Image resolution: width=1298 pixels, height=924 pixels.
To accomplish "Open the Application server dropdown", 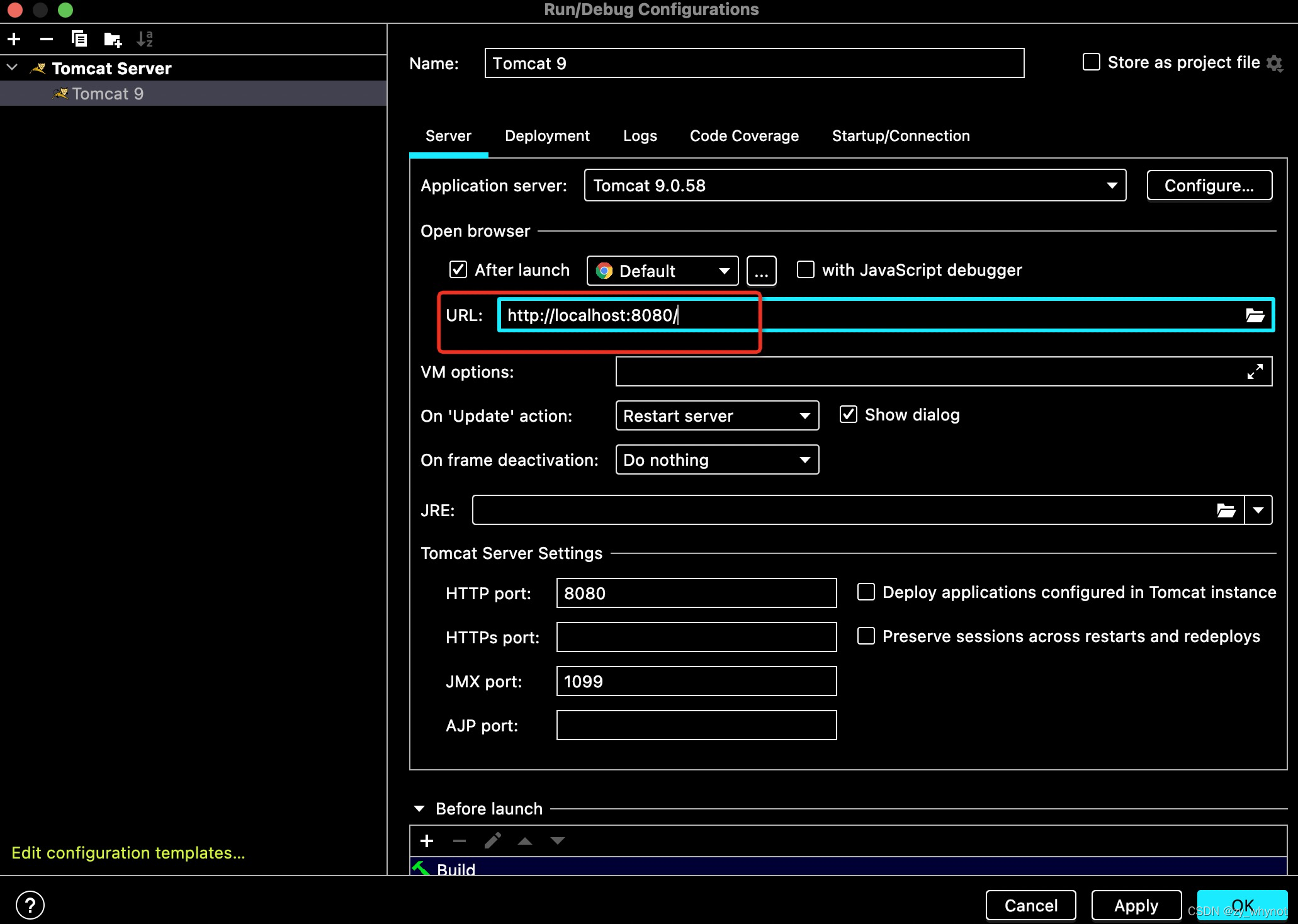I will click(x=855, y=186).
